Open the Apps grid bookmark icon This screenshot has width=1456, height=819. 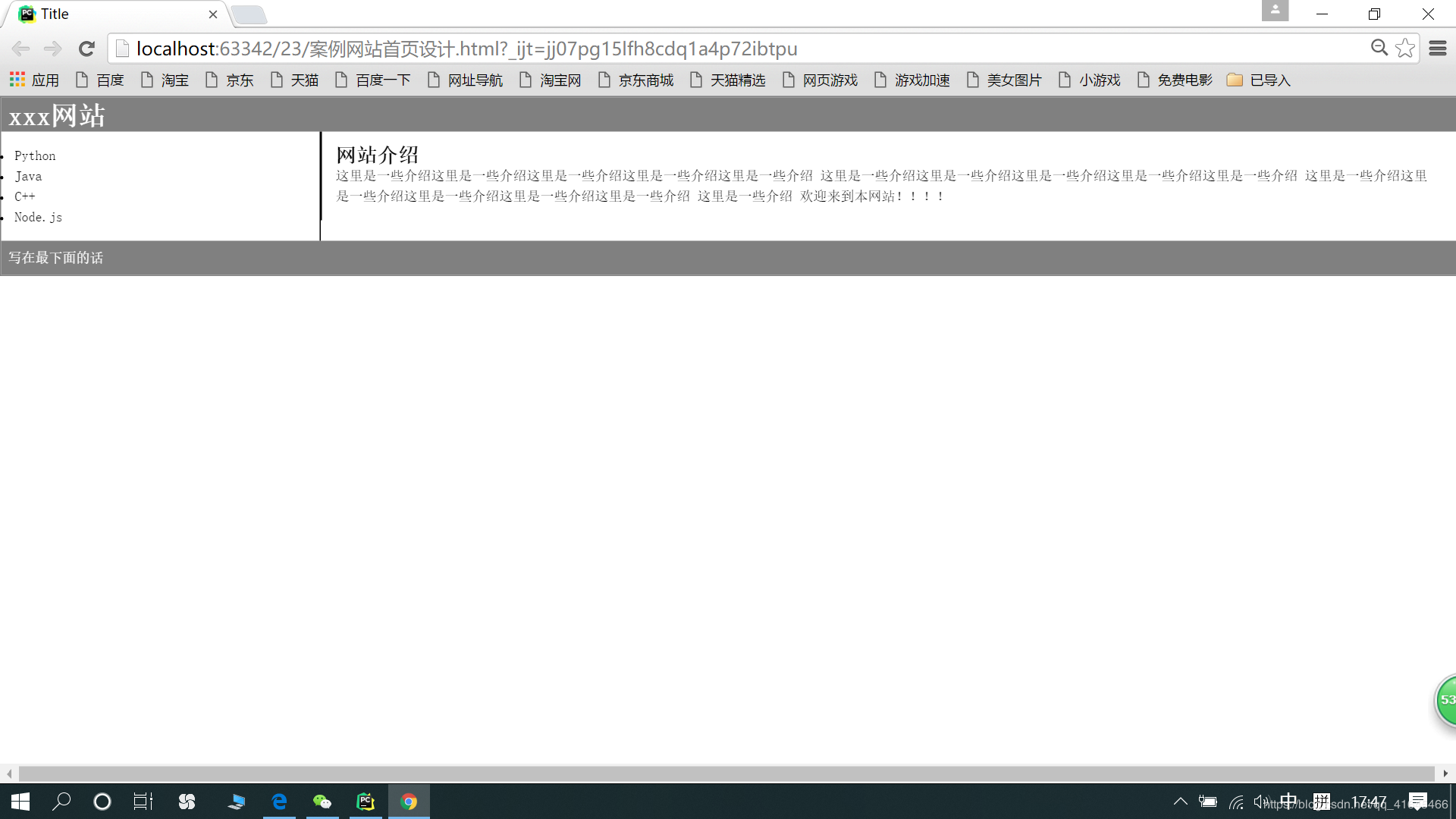tap(17, 80)
